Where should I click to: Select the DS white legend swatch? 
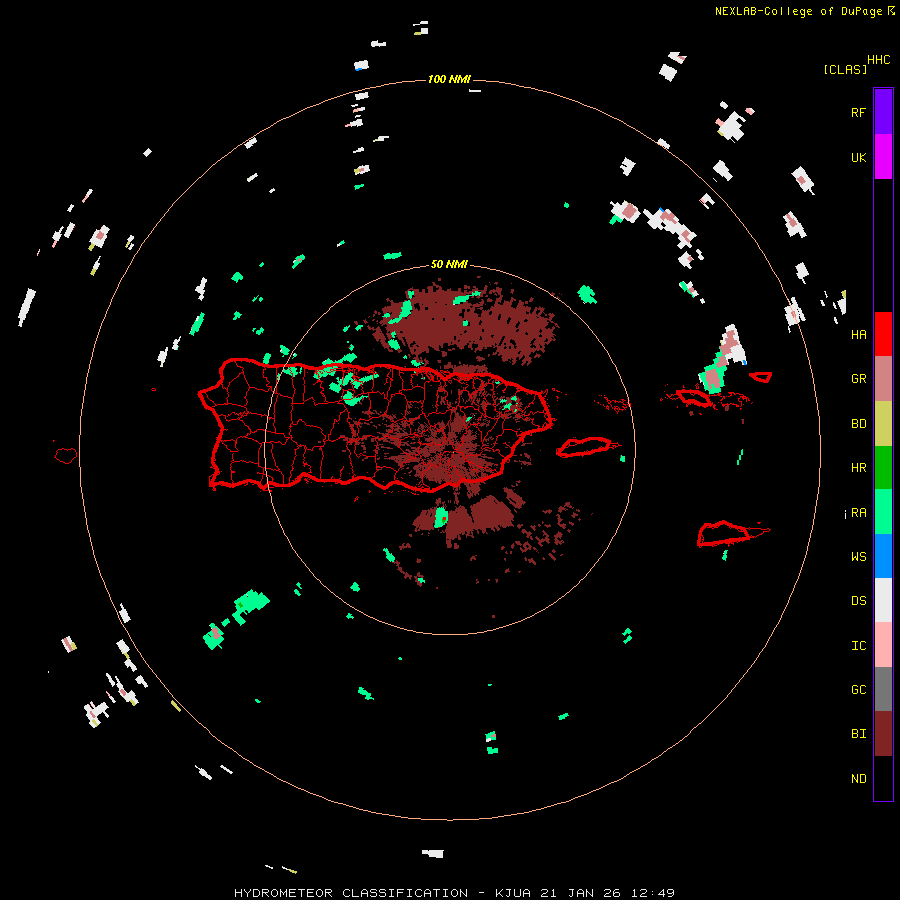point(883,600)
